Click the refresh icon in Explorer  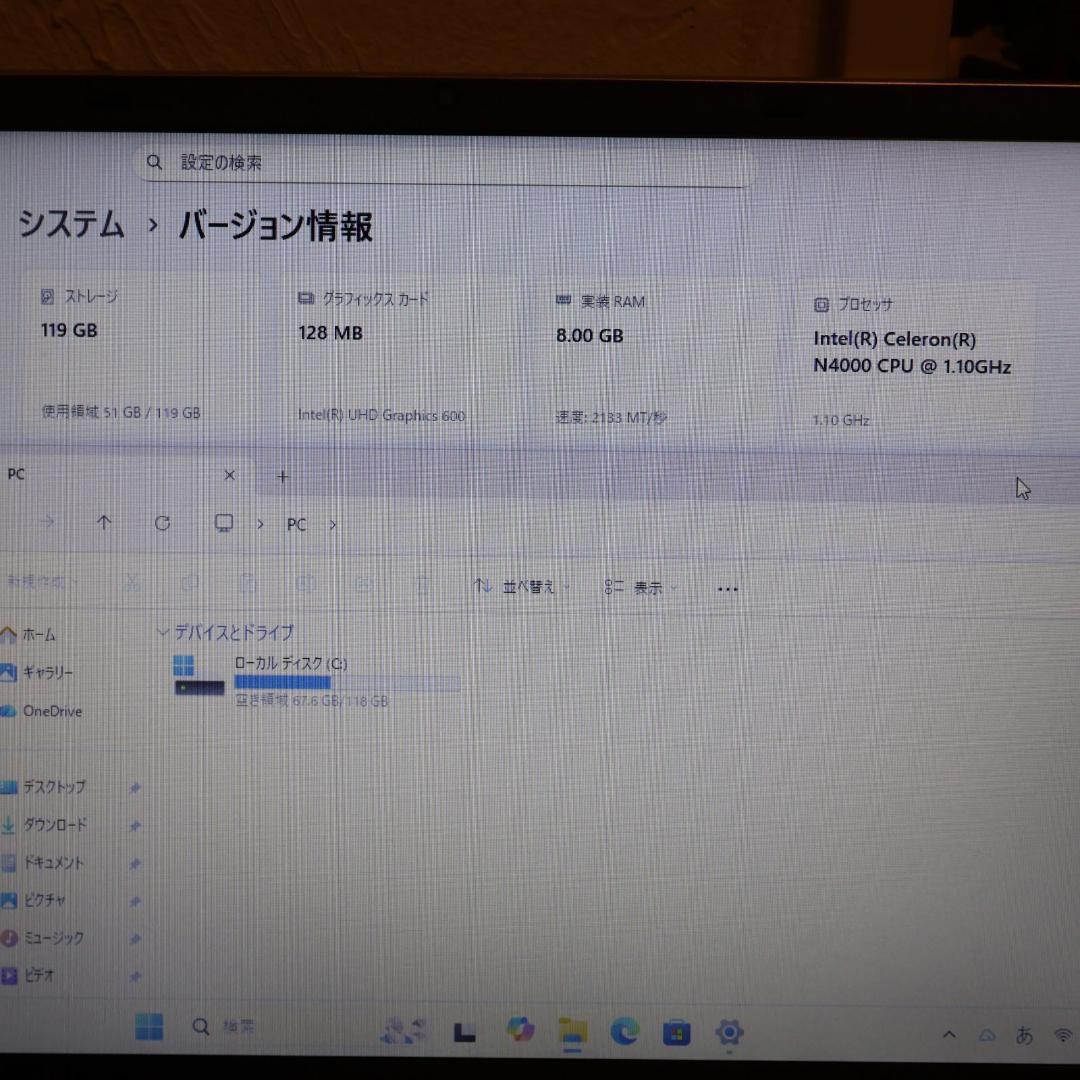pyautogui.click(x=162, y=523)
